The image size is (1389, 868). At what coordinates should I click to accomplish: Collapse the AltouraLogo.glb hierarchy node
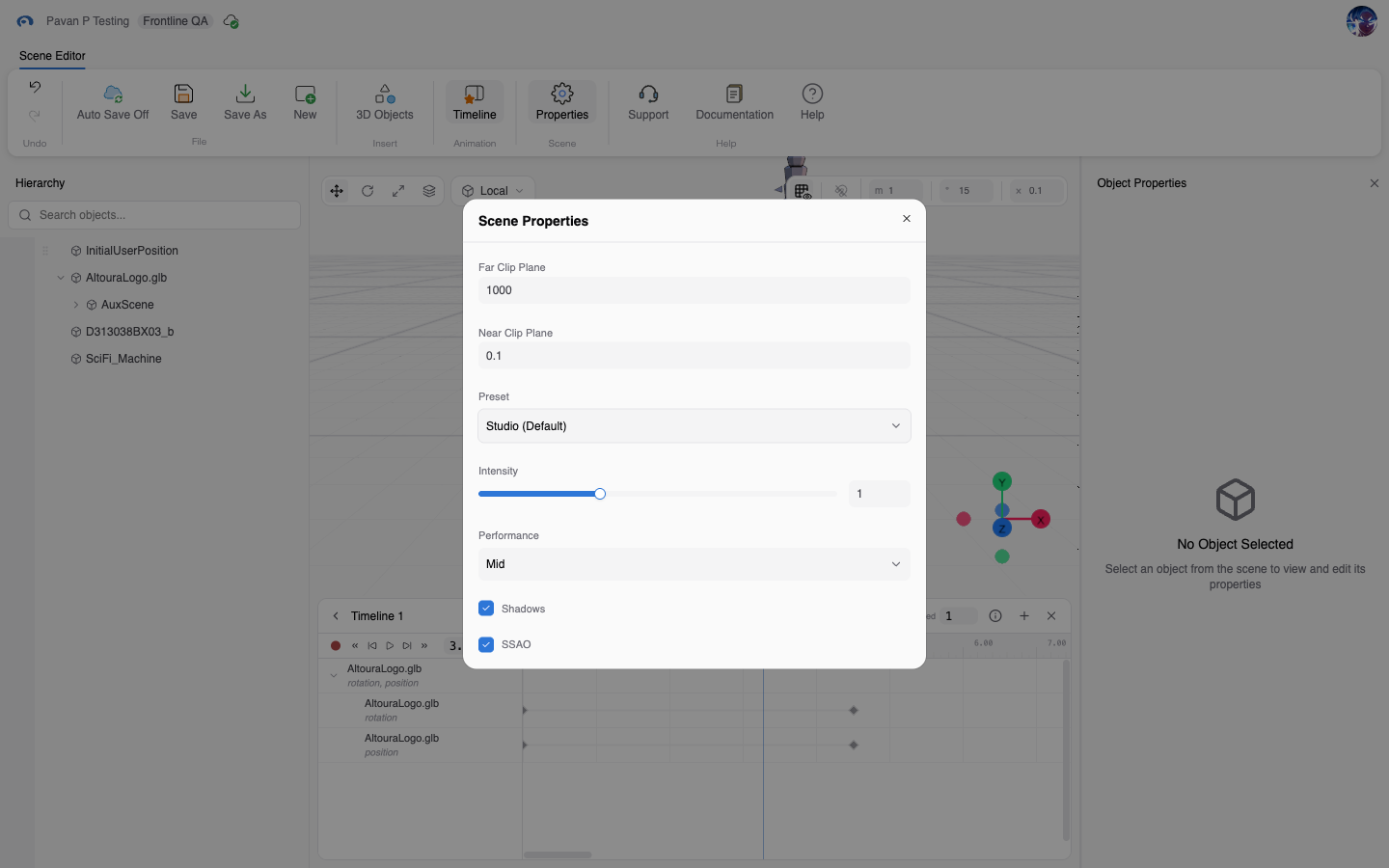61,278
